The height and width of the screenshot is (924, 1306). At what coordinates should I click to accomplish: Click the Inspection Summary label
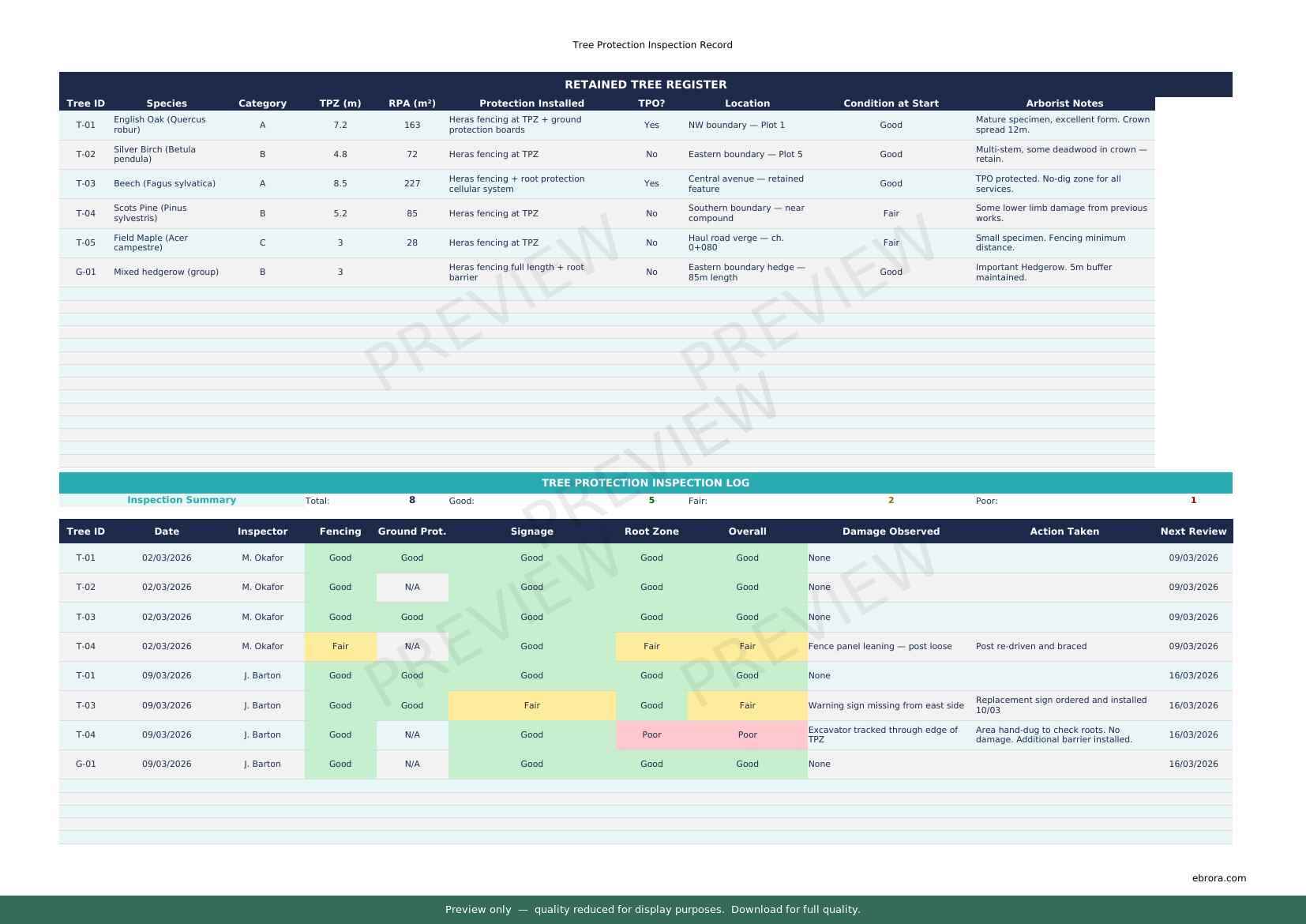182,500
